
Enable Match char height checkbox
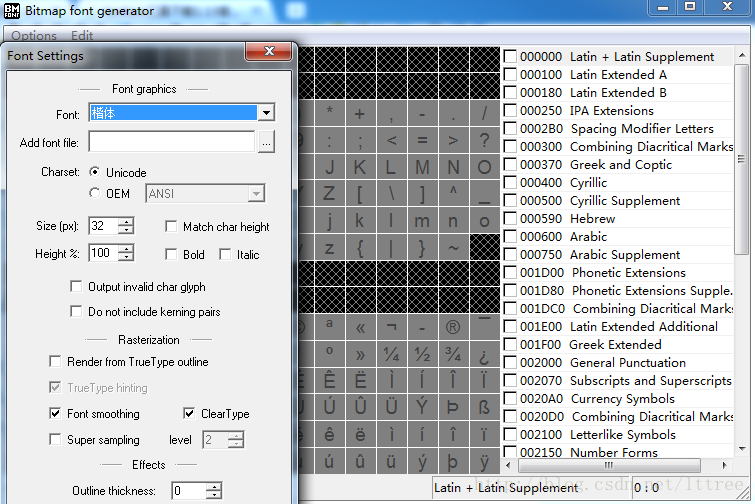point(171,226)
